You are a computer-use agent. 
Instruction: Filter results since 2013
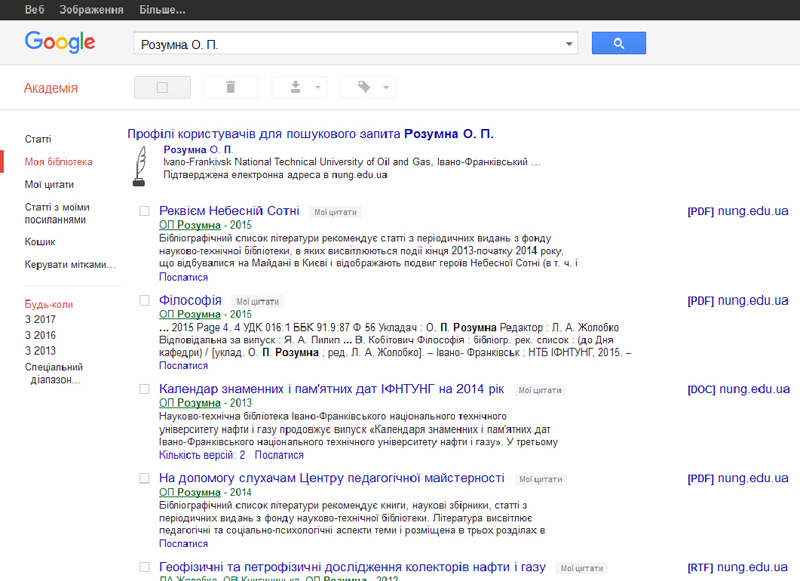(x=40, y=351)
